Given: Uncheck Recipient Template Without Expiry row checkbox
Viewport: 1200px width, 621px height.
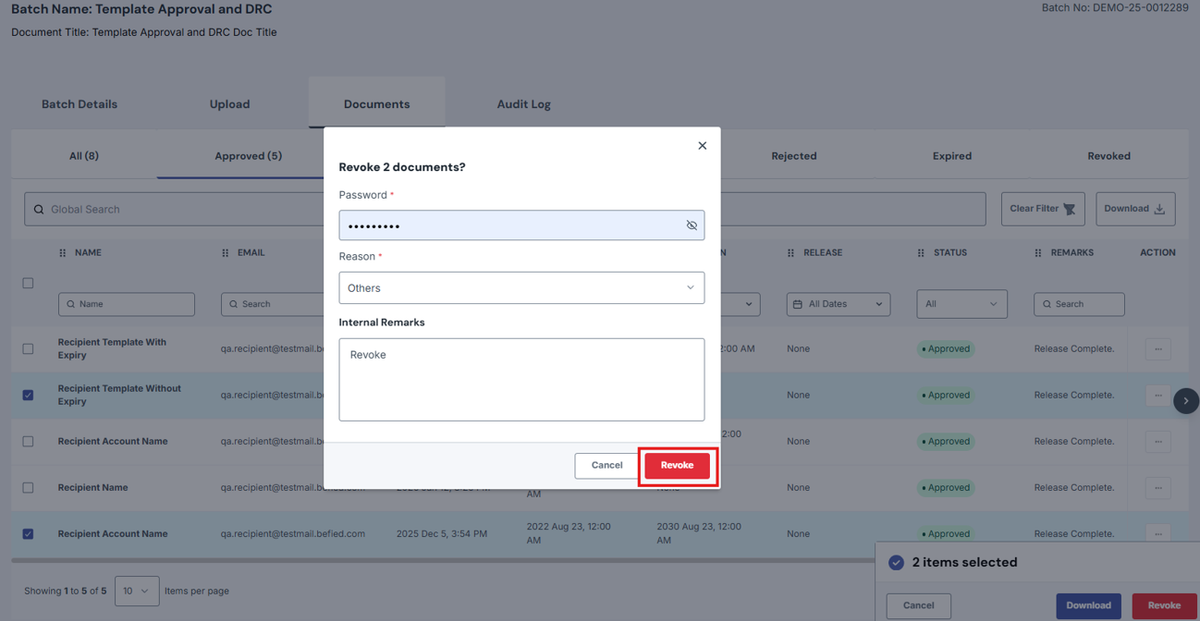Looking at the screenshot, I should point(28,395).
